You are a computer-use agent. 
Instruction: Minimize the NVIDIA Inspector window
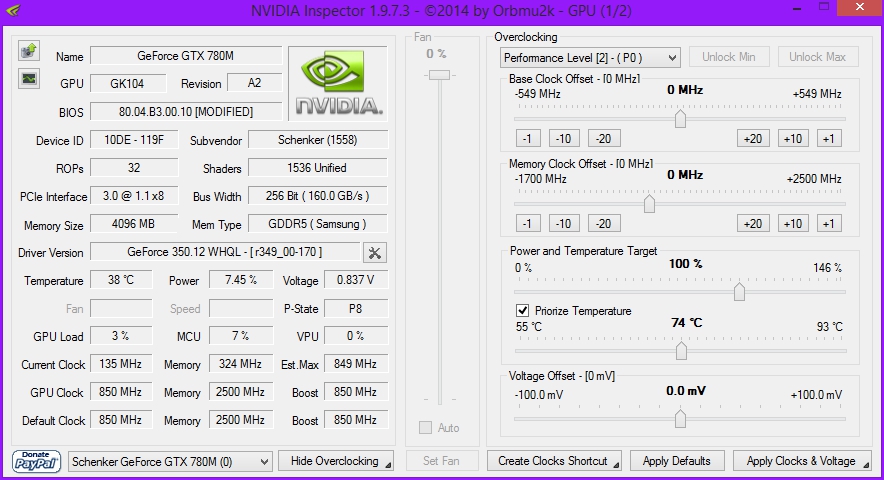pos(797,8)
